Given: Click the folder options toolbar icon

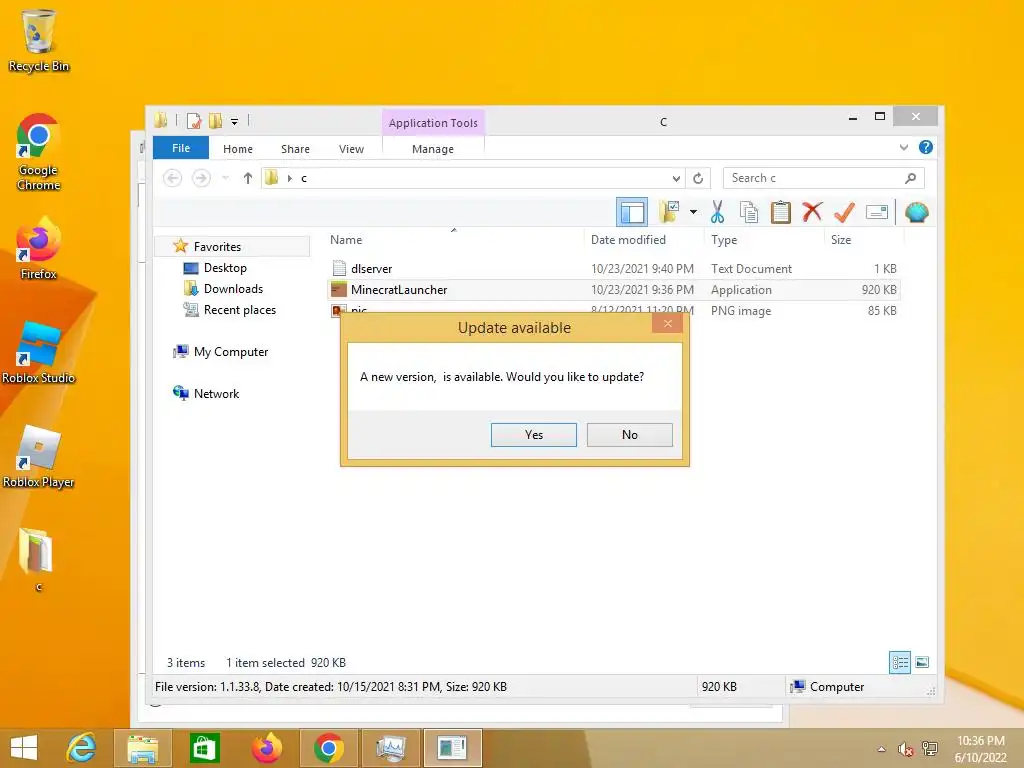Looking at the screenshot, I should 669,212.
